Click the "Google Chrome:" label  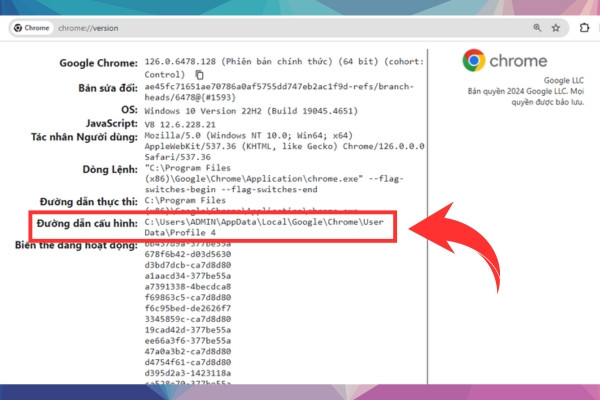pyautogui.click(x=98, y=63)
